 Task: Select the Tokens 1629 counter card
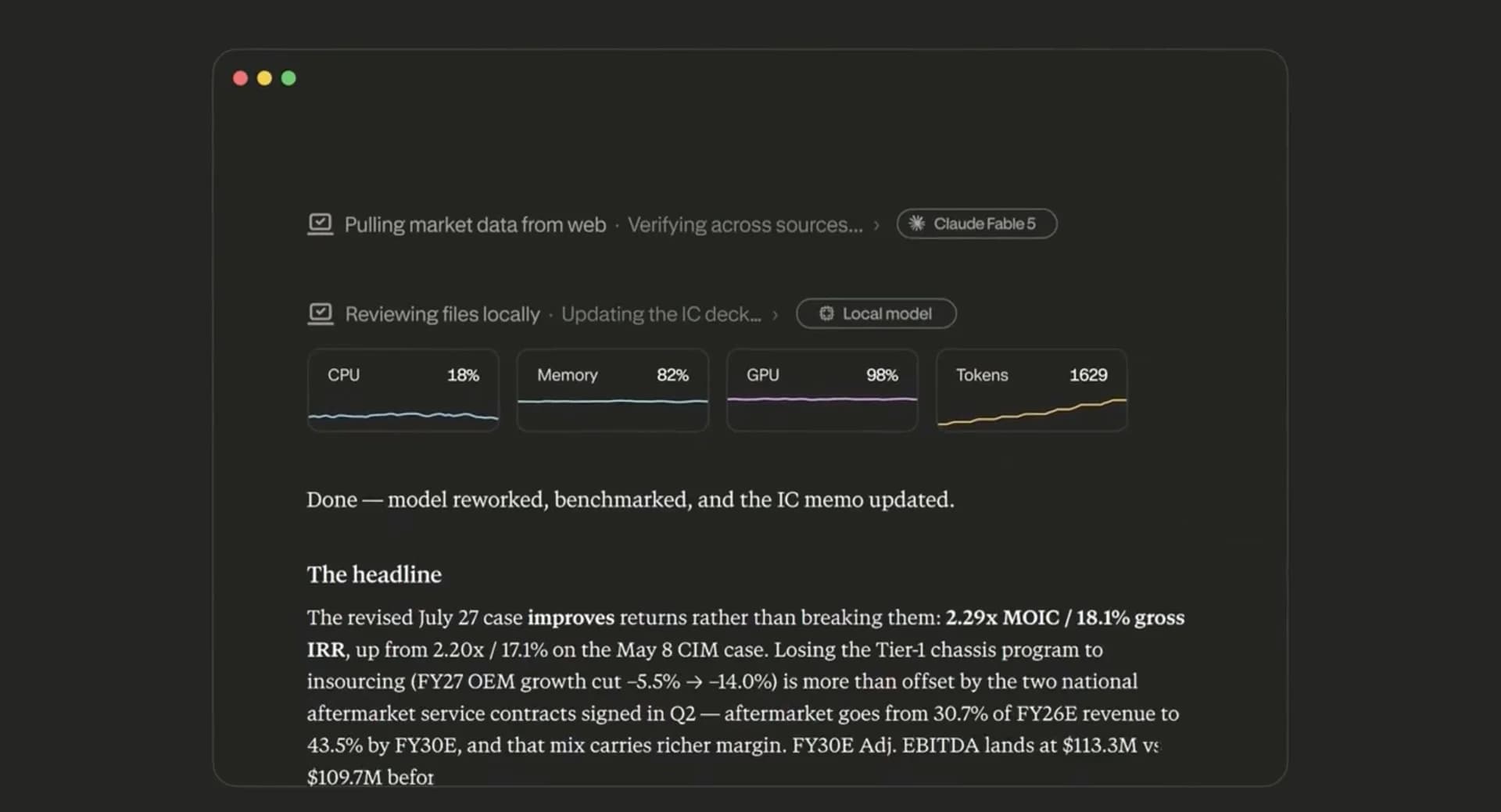pos(1031,390)
